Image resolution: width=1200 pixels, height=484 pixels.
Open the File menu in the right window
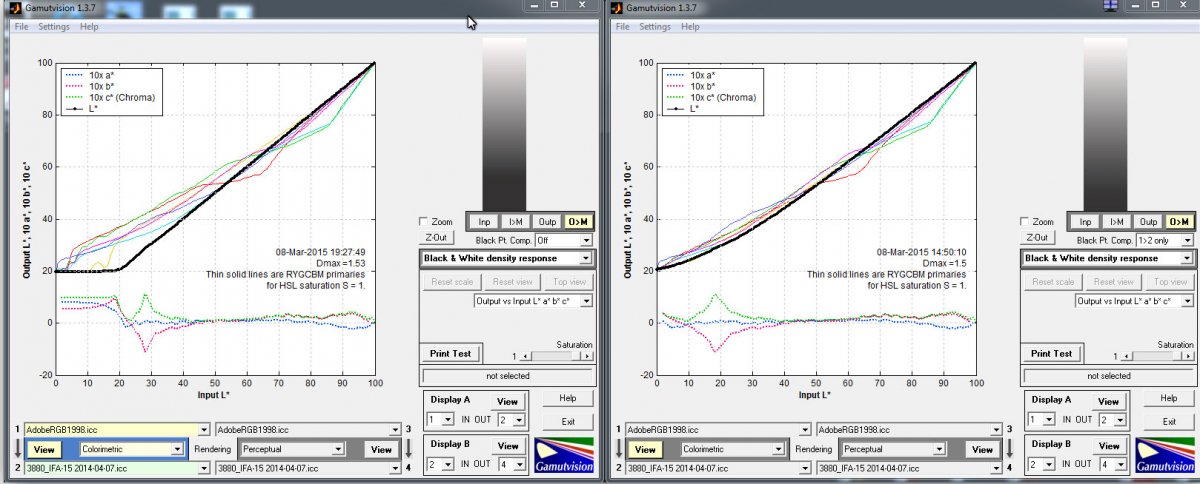coord(622,27)
